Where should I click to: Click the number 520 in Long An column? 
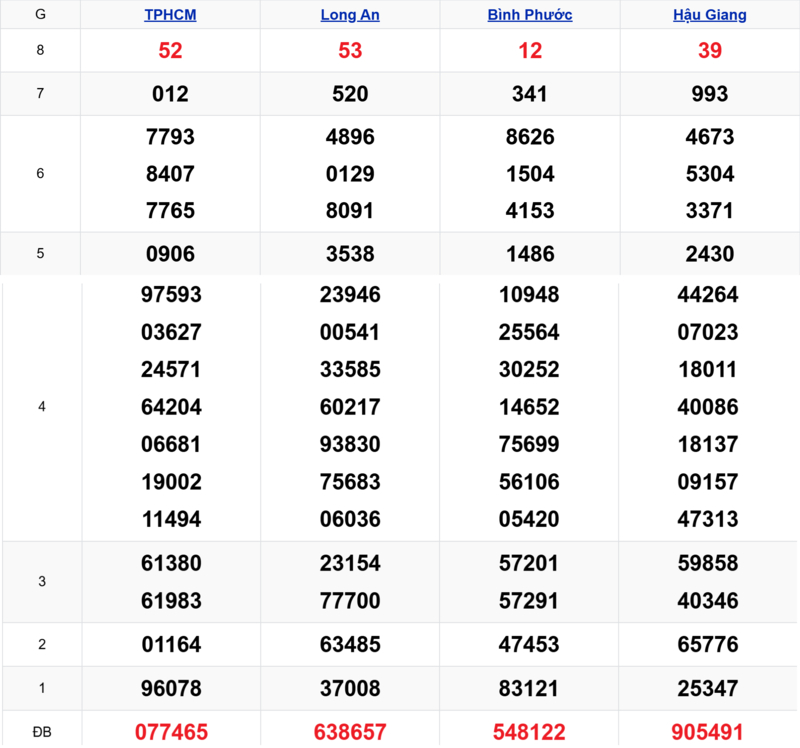(350, 94)
